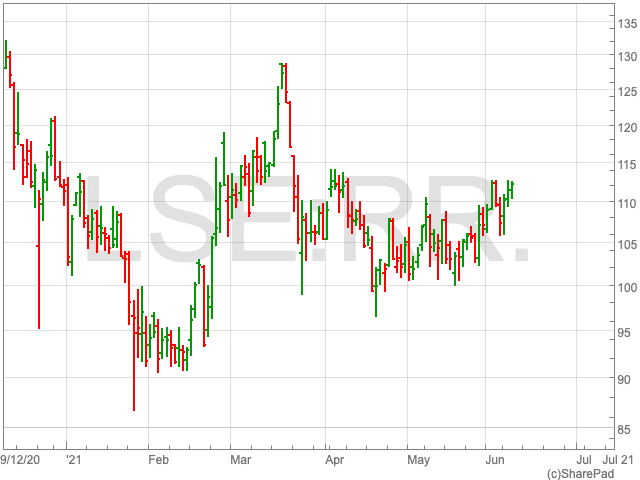Select the Mar month label
This screenshot has width=640, height=480.
click(241, 460)
